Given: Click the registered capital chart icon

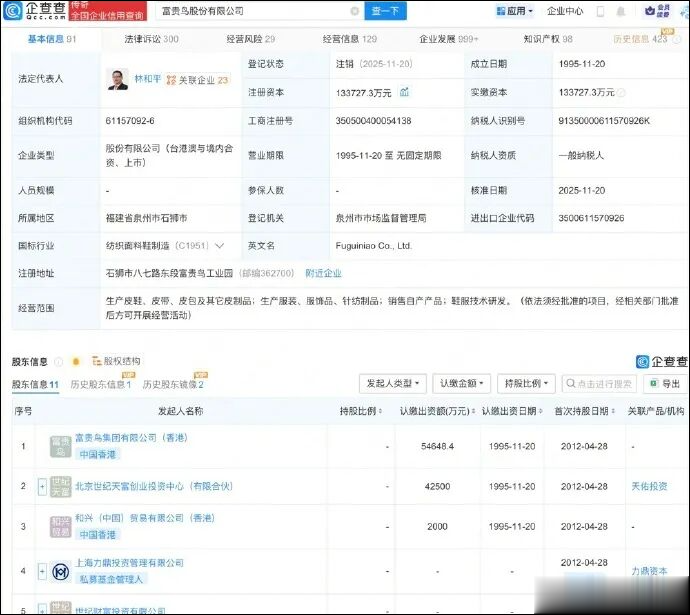Looking at the screenshot, I should [x=405, y=92].
